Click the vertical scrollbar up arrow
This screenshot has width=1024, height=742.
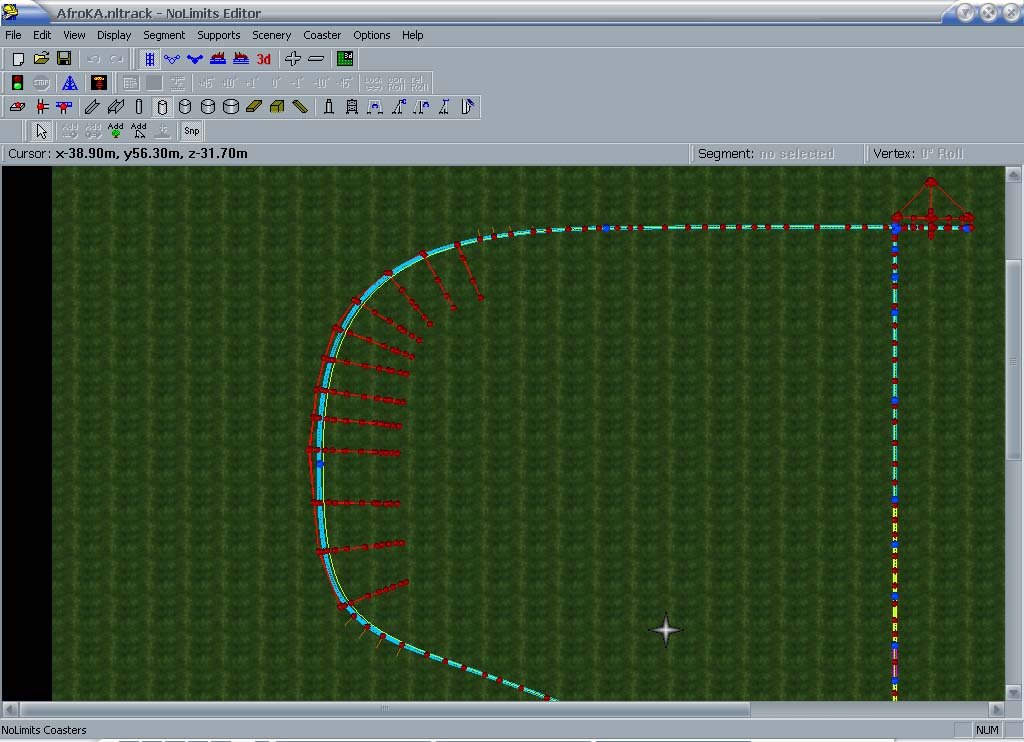click(1013, 174)
